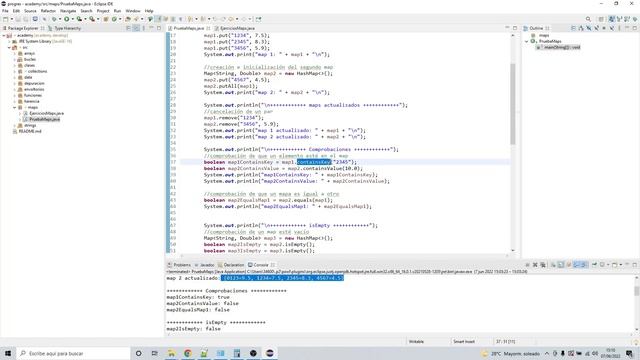Toggle Hide Fields in Outline view

pos(589,28)
